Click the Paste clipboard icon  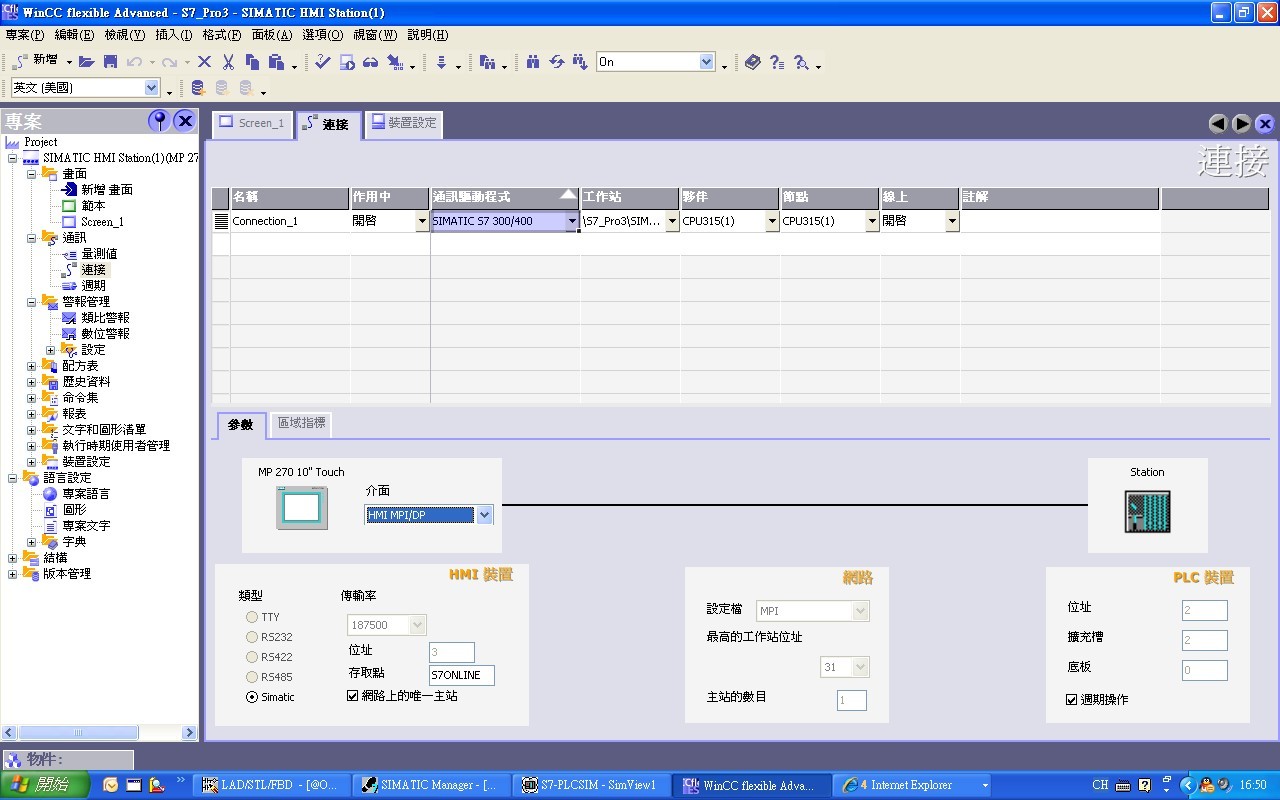277,62
